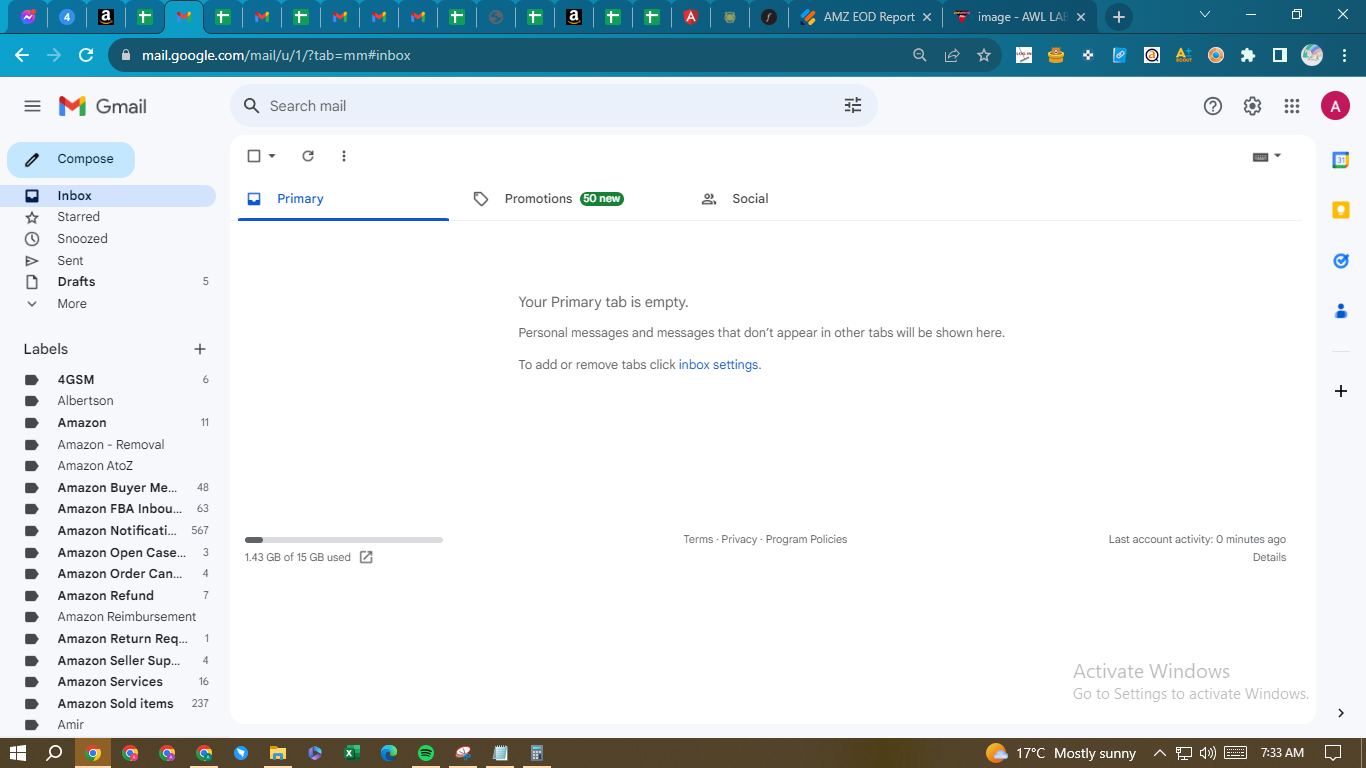Image resolution: width=1366 pixels, height=768 pixels.
Task: Bookmark this page star icon
Action: (x=984, y=55)
